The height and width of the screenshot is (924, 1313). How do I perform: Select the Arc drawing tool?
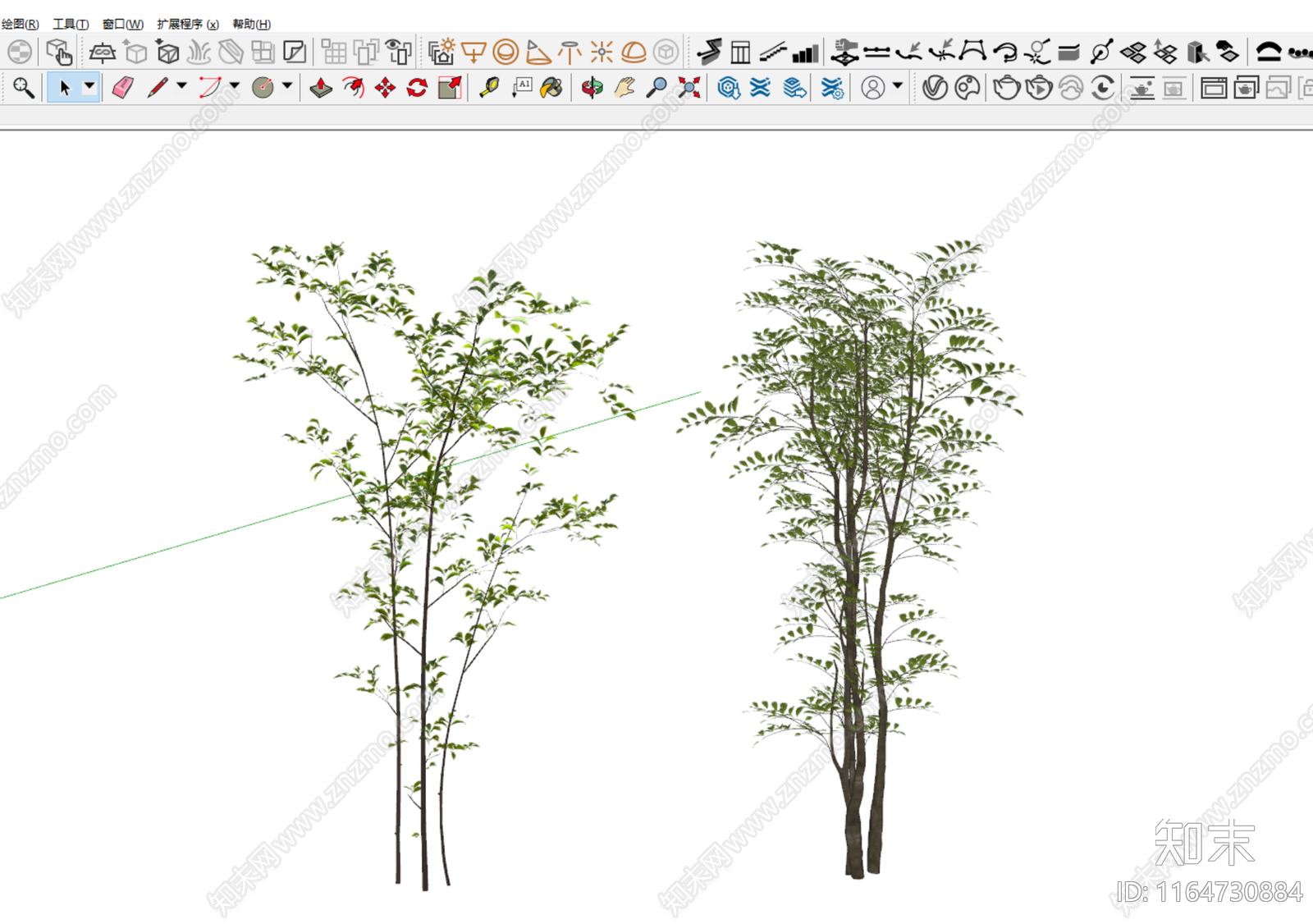[x=210, y=88]
